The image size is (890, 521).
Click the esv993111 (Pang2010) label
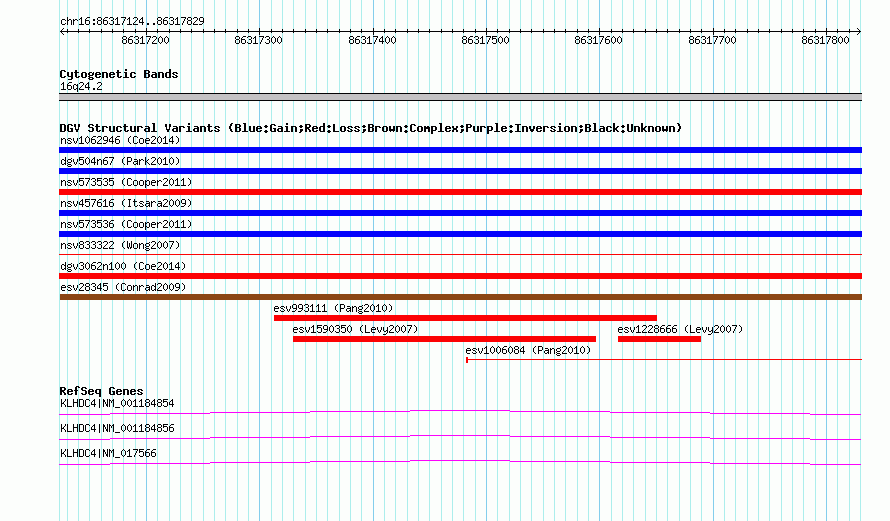tap(333, 308)
